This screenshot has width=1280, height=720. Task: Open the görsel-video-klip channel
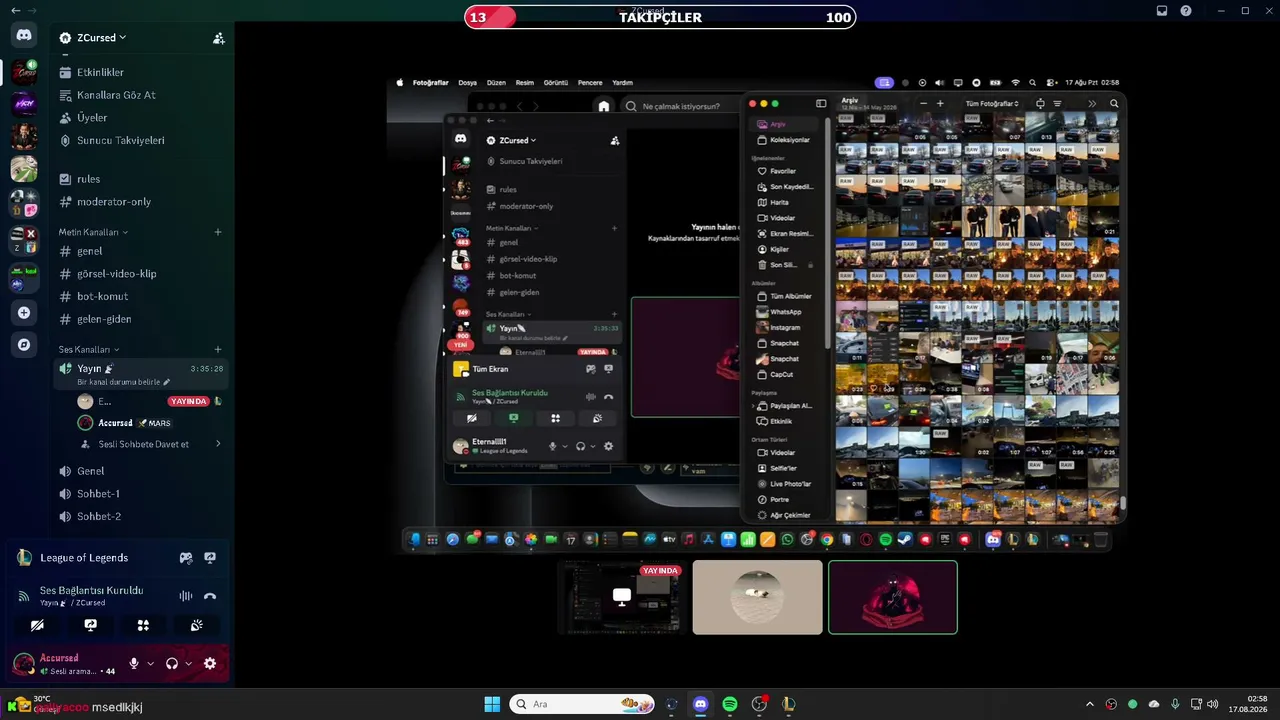140,274
